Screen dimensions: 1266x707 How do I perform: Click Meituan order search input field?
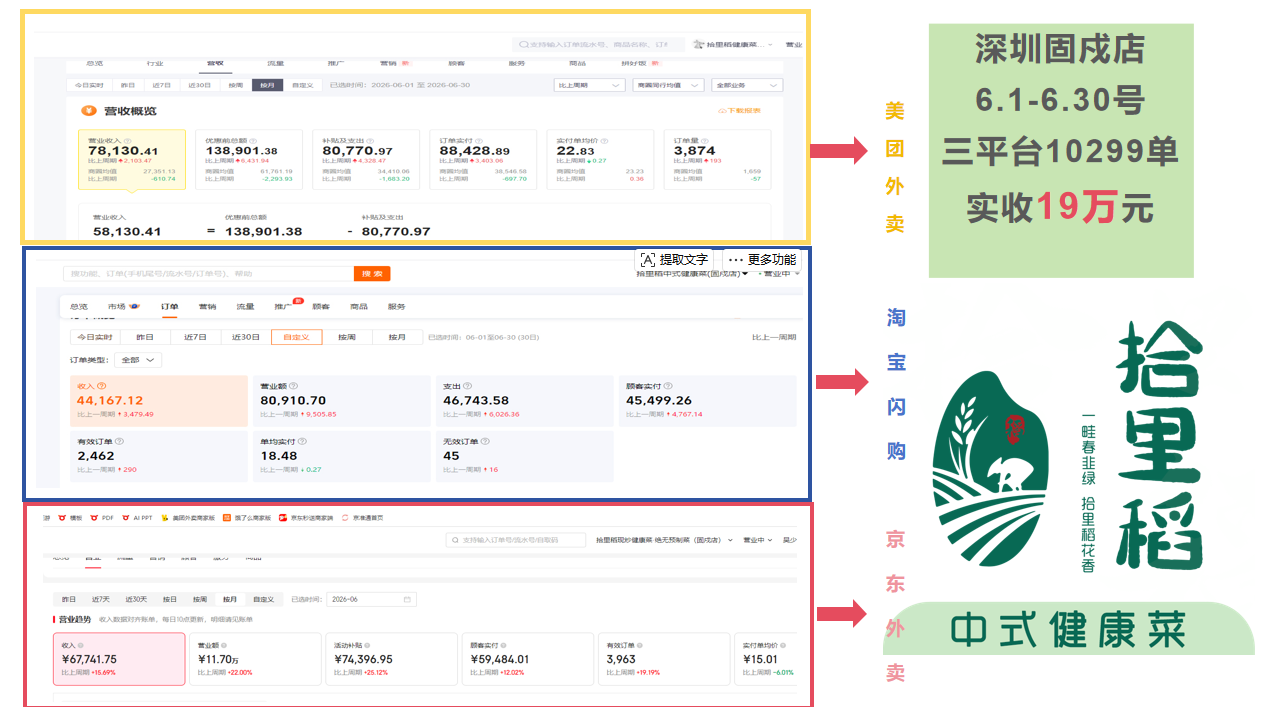pyautogui.click(x=599, y=45)
